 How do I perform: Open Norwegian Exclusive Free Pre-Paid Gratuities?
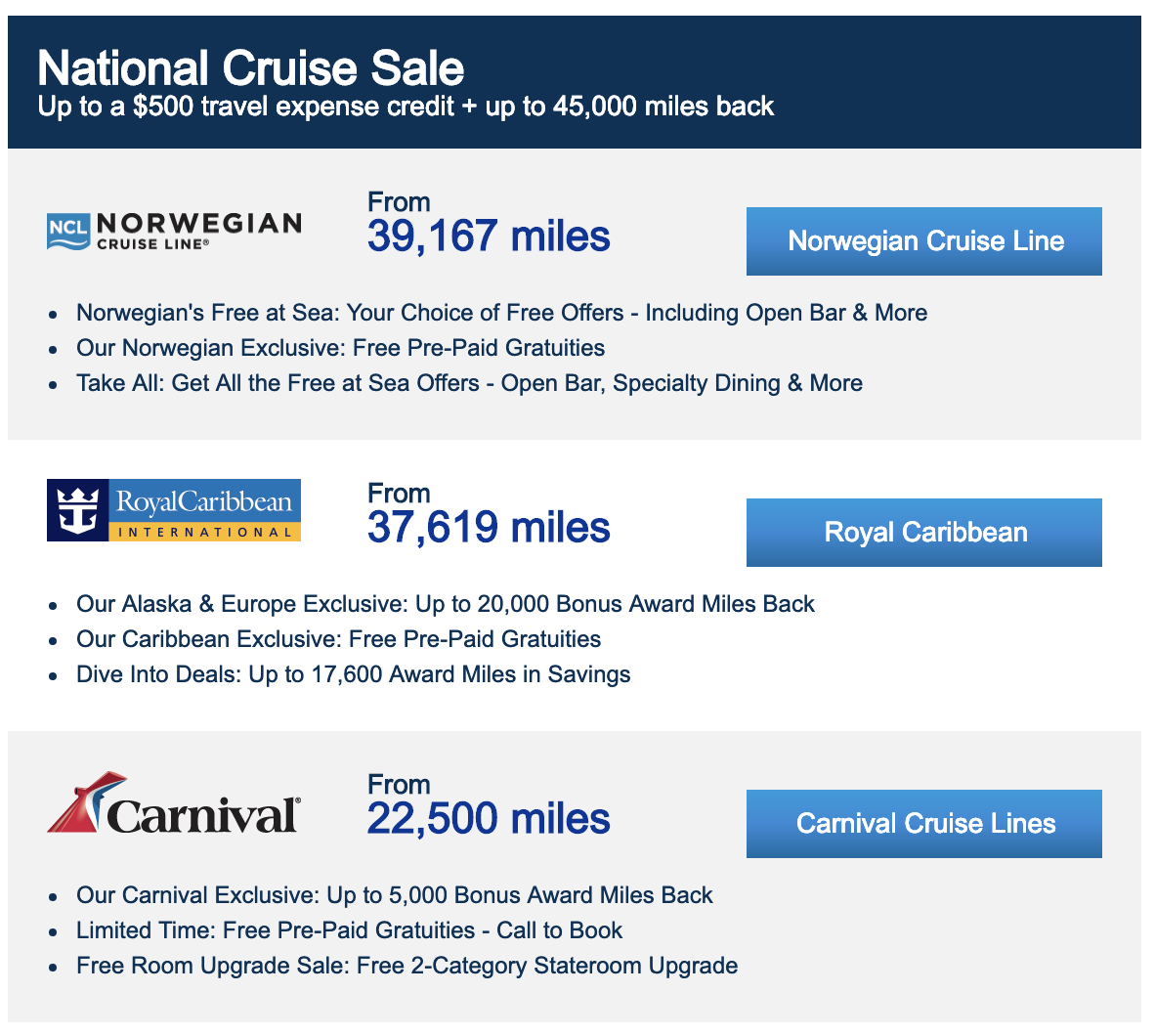click(340, 348)
